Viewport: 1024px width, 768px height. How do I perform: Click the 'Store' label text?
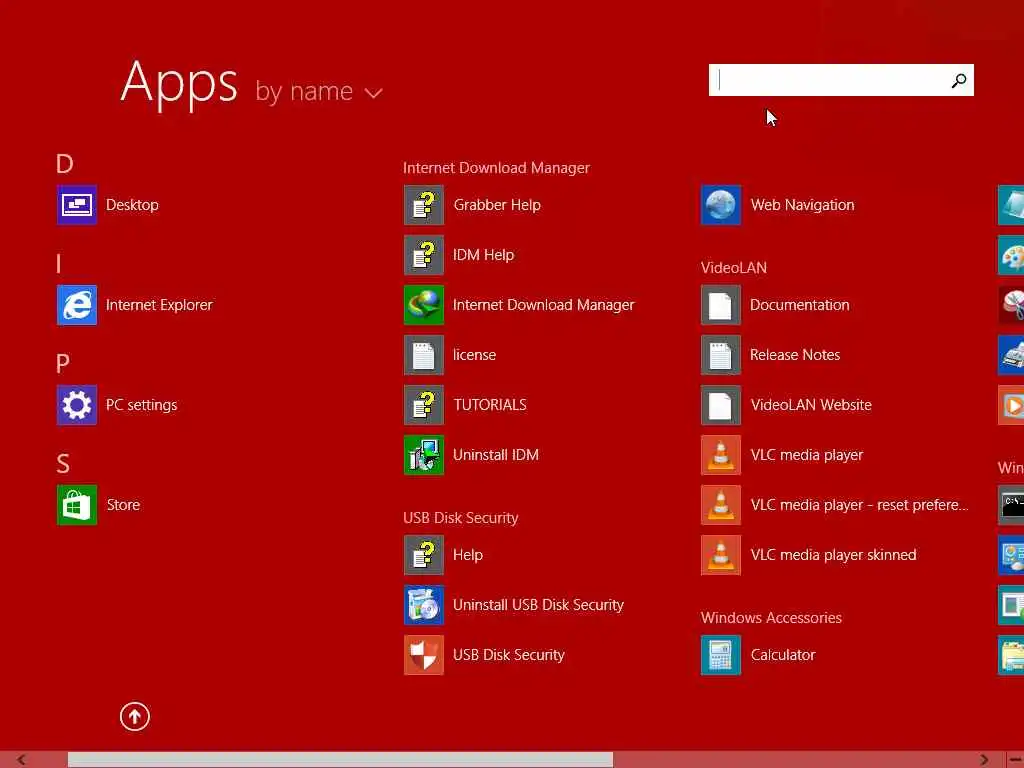pyautogui.click(x=123, y=505)
